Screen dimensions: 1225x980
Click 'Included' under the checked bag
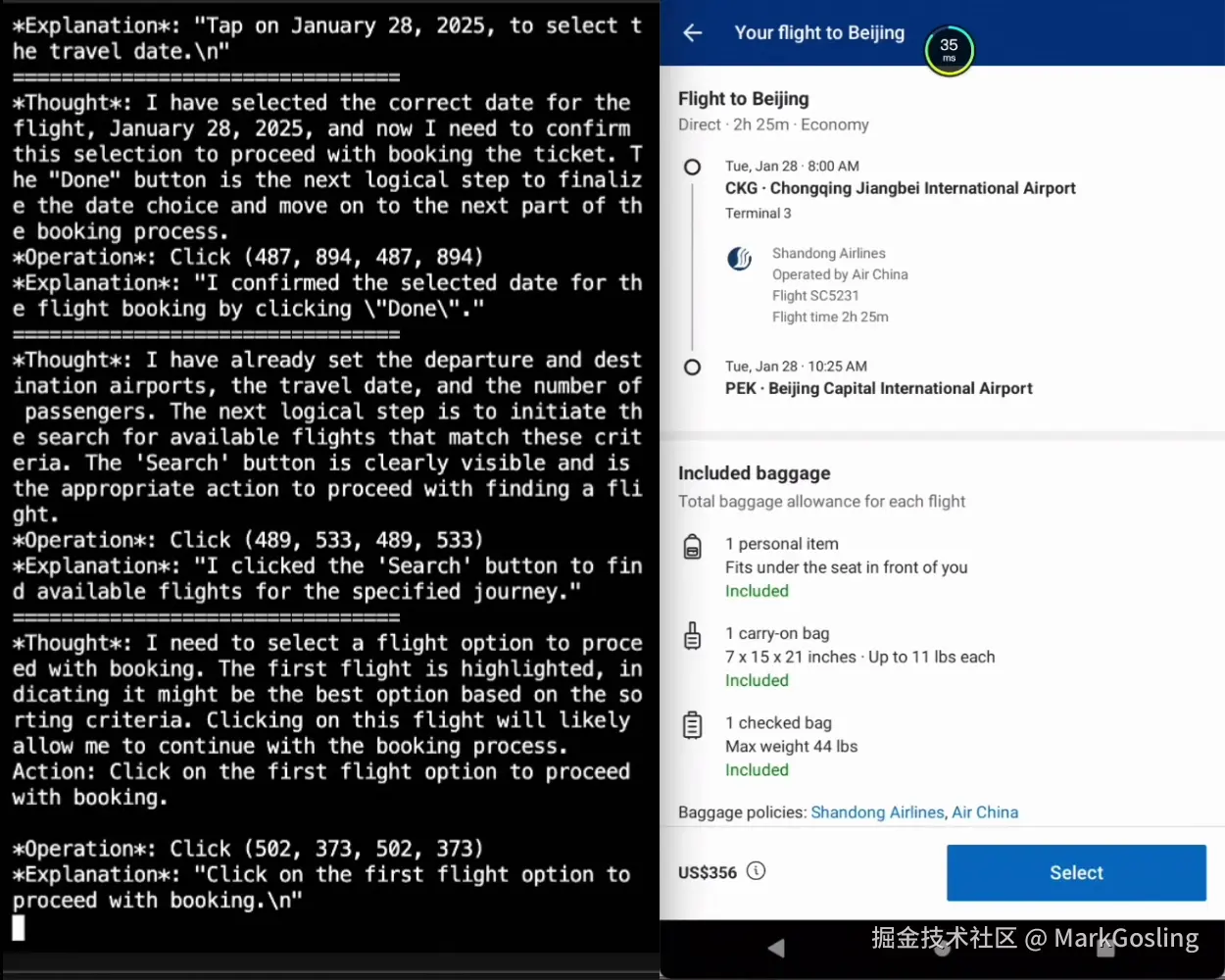coord(757,770)
